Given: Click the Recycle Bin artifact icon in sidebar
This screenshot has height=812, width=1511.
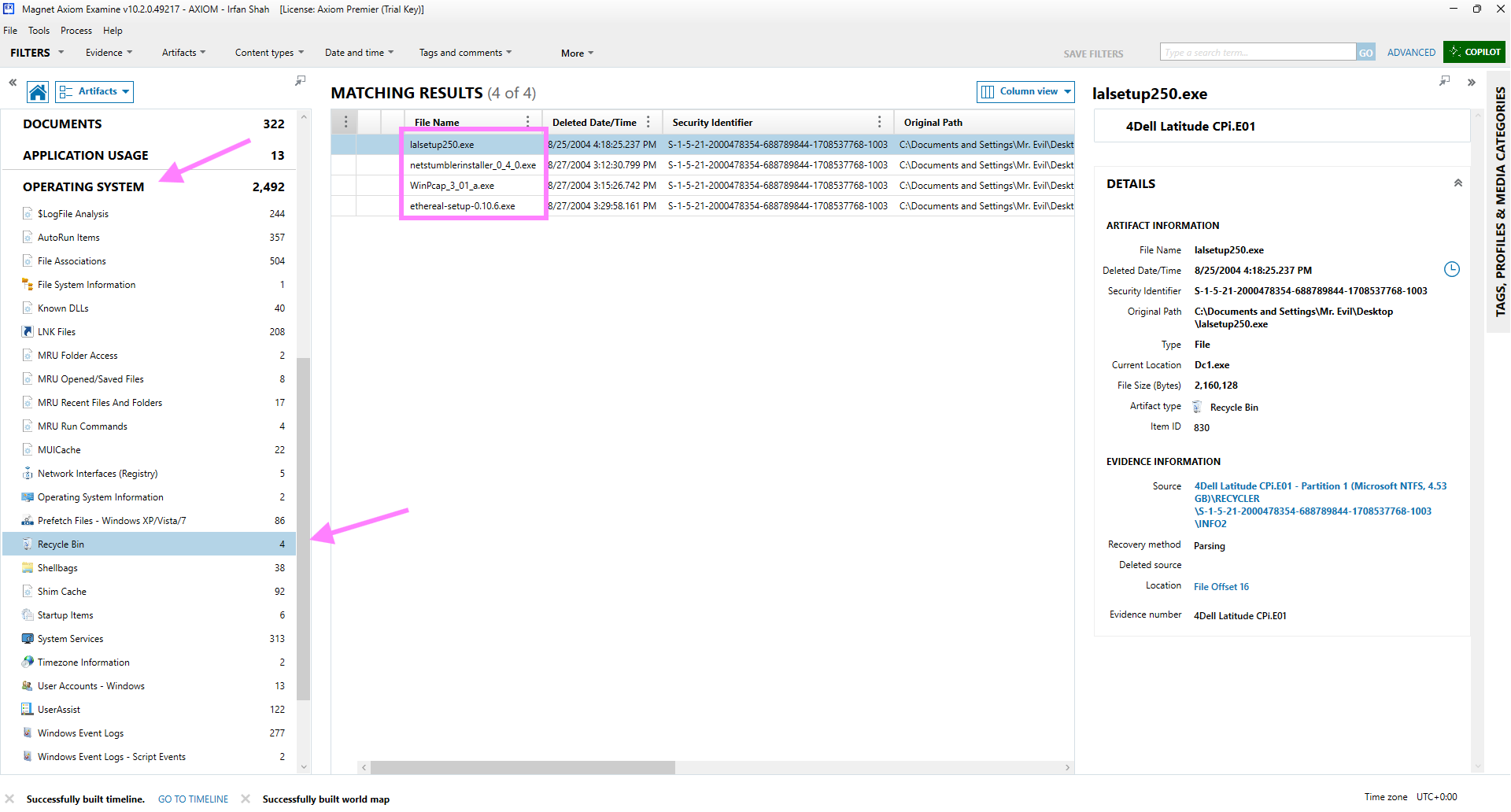Looking at the screenshot, I should [28, 544].
